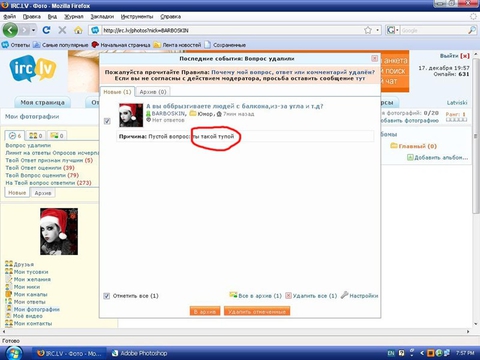Switch to the Архив (0) tab in dialog
Viewport: 480px width, 360px height.
pos(153,92)
